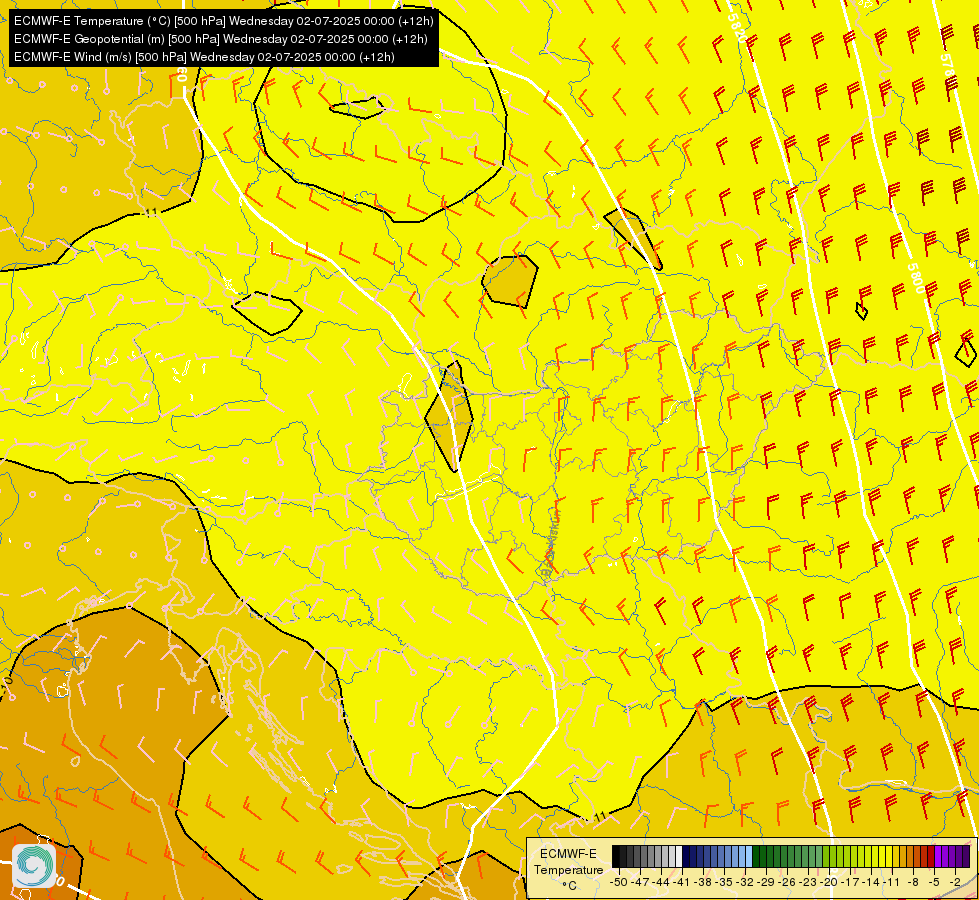The image size is (979, 900).
Task: Click the -5 value on the temperature legend
Action: (x=934, y=882)
